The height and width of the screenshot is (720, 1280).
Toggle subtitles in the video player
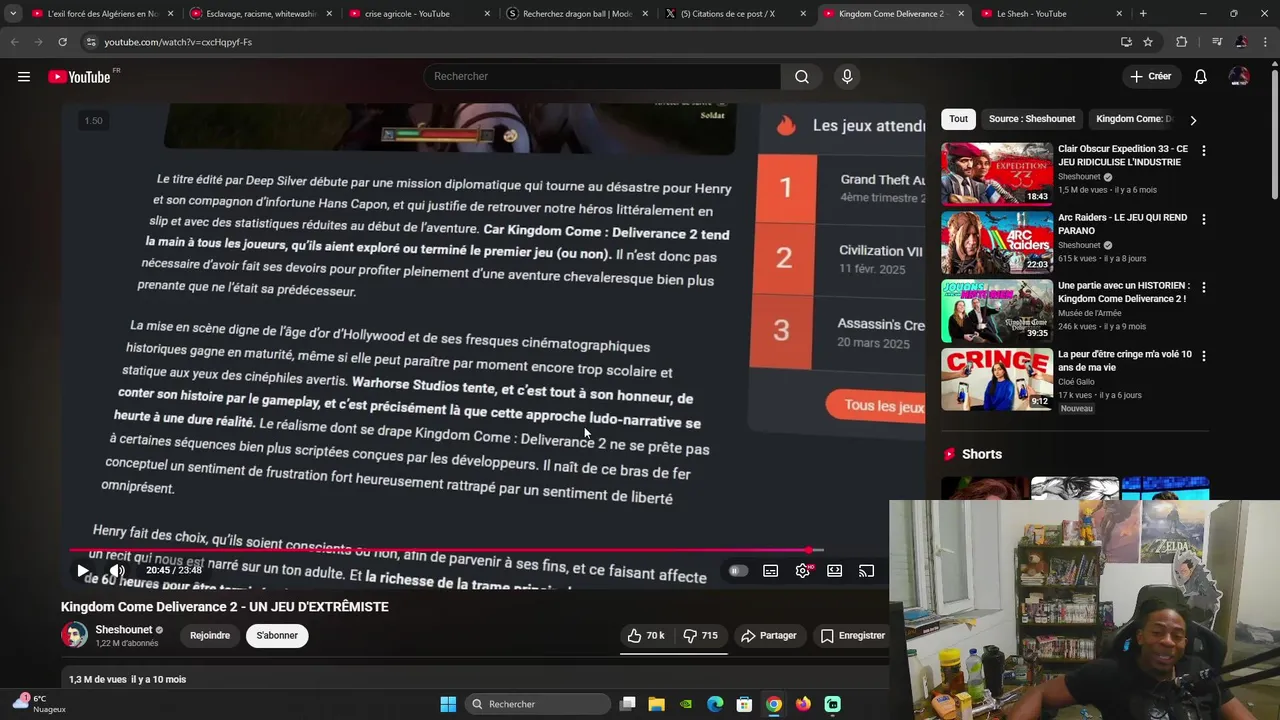coord(771,571)
